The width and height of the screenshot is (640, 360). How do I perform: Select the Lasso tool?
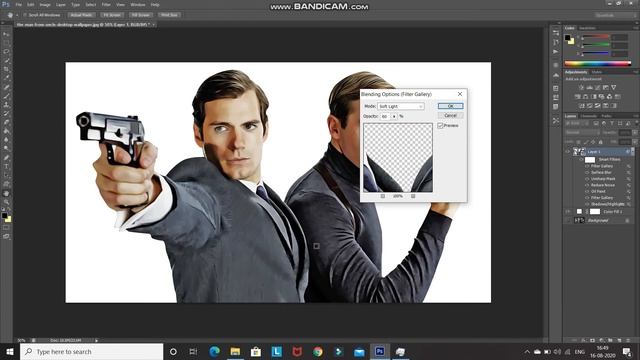click(x=6, y=52)
